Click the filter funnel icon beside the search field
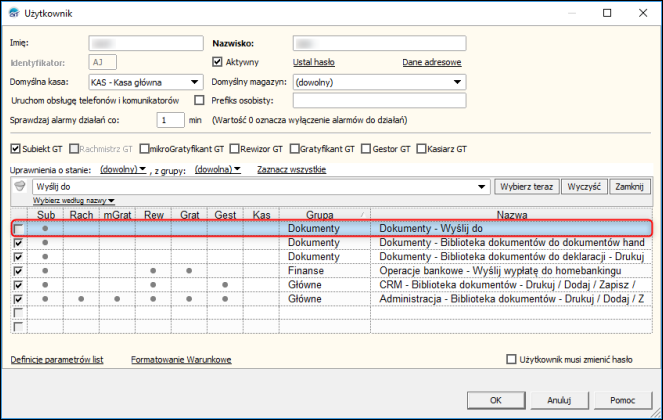This screenshot has height=420, width=663. [19, 187]
